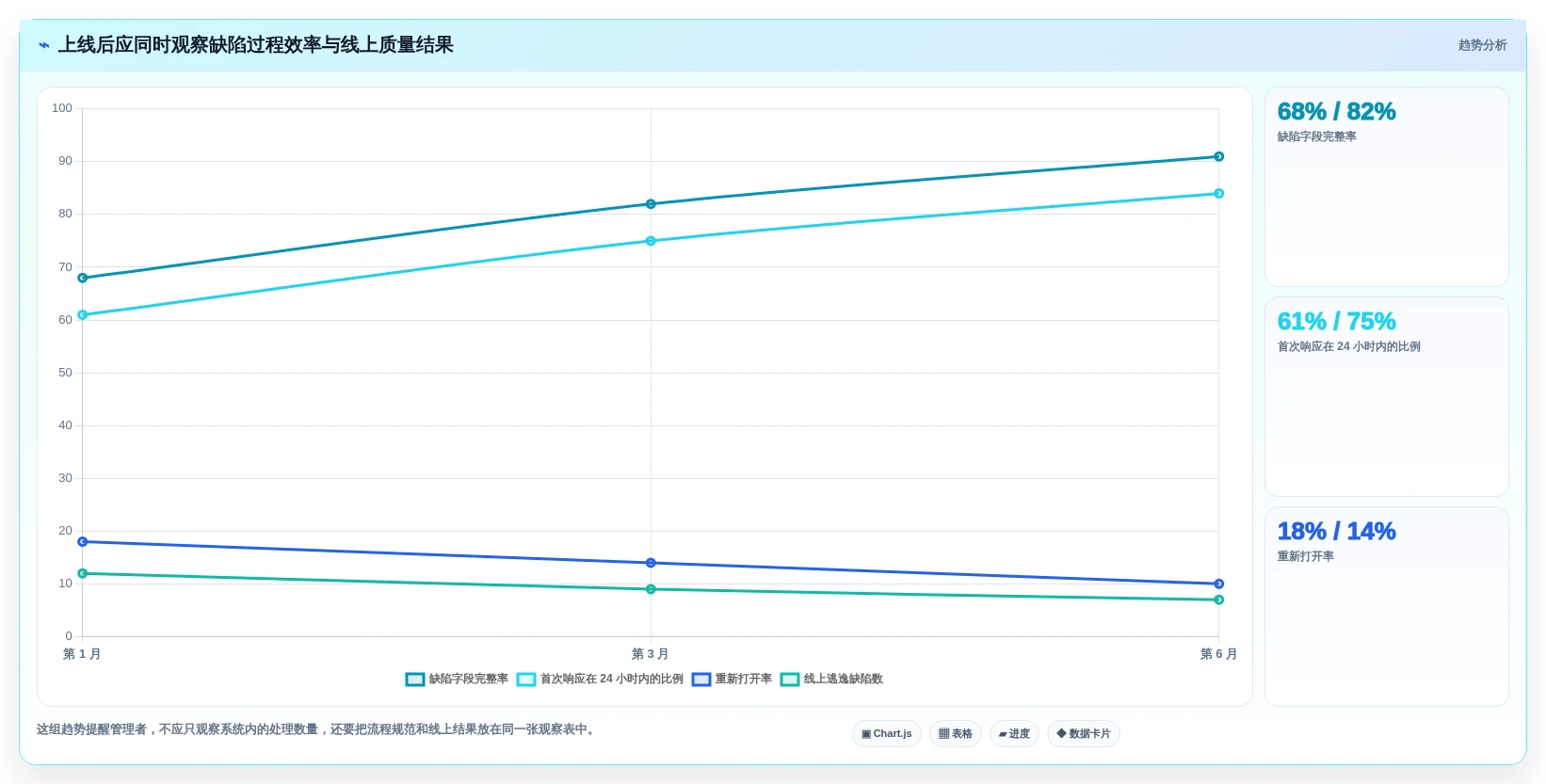
Task: Click the 第 6 月 axis label
Action: point(1218,654)
